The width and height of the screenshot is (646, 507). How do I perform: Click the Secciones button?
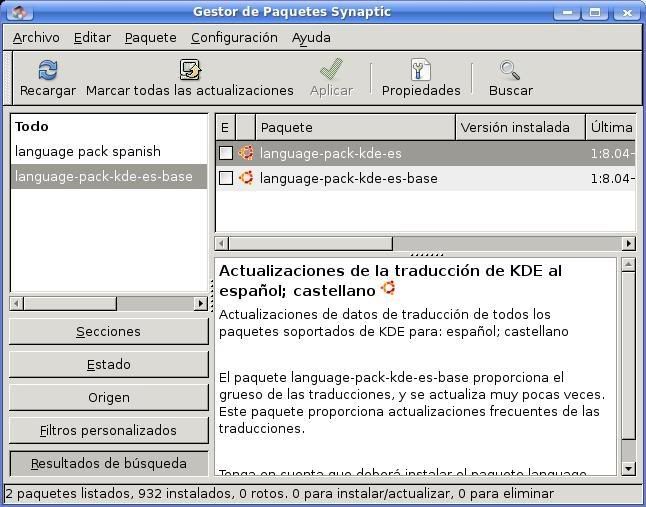point(109,331)
